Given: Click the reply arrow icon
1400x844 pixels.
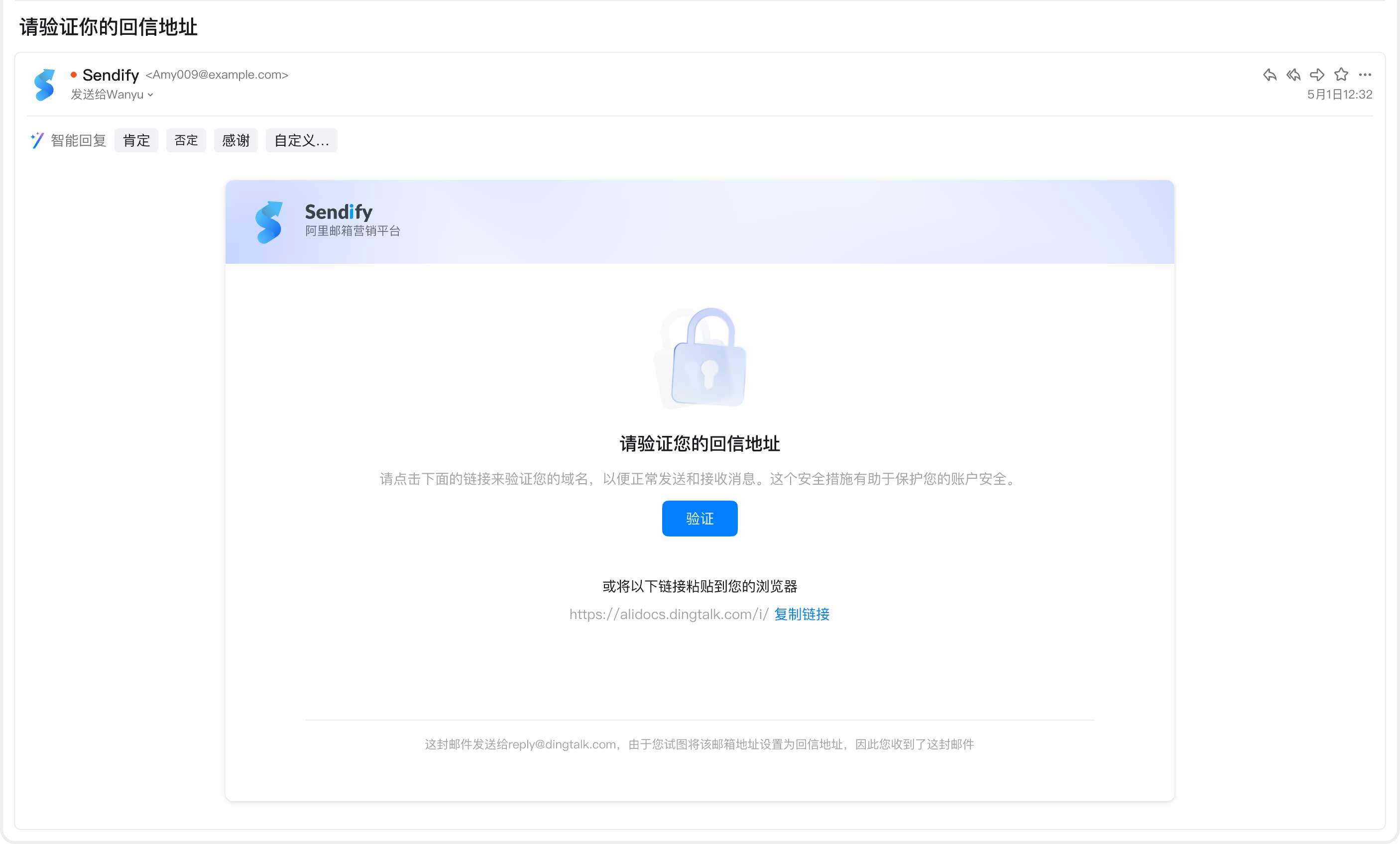Looking at the screenshot, I should (1270, 75).
